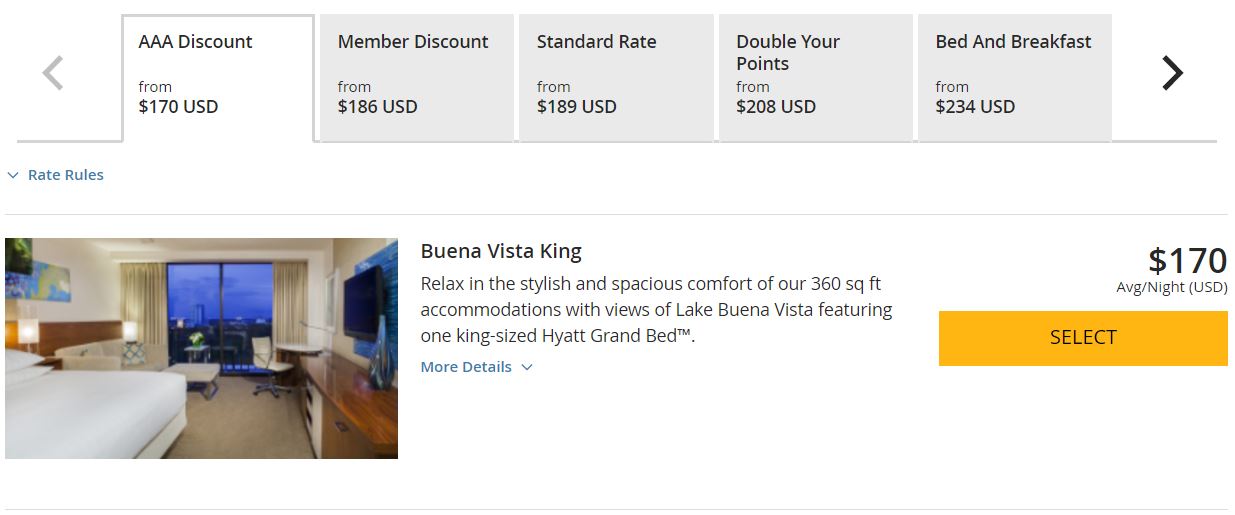Viewport: 1235px width, 515px height.
Task: Open the Rate Rules link
Action: (65, 175)
